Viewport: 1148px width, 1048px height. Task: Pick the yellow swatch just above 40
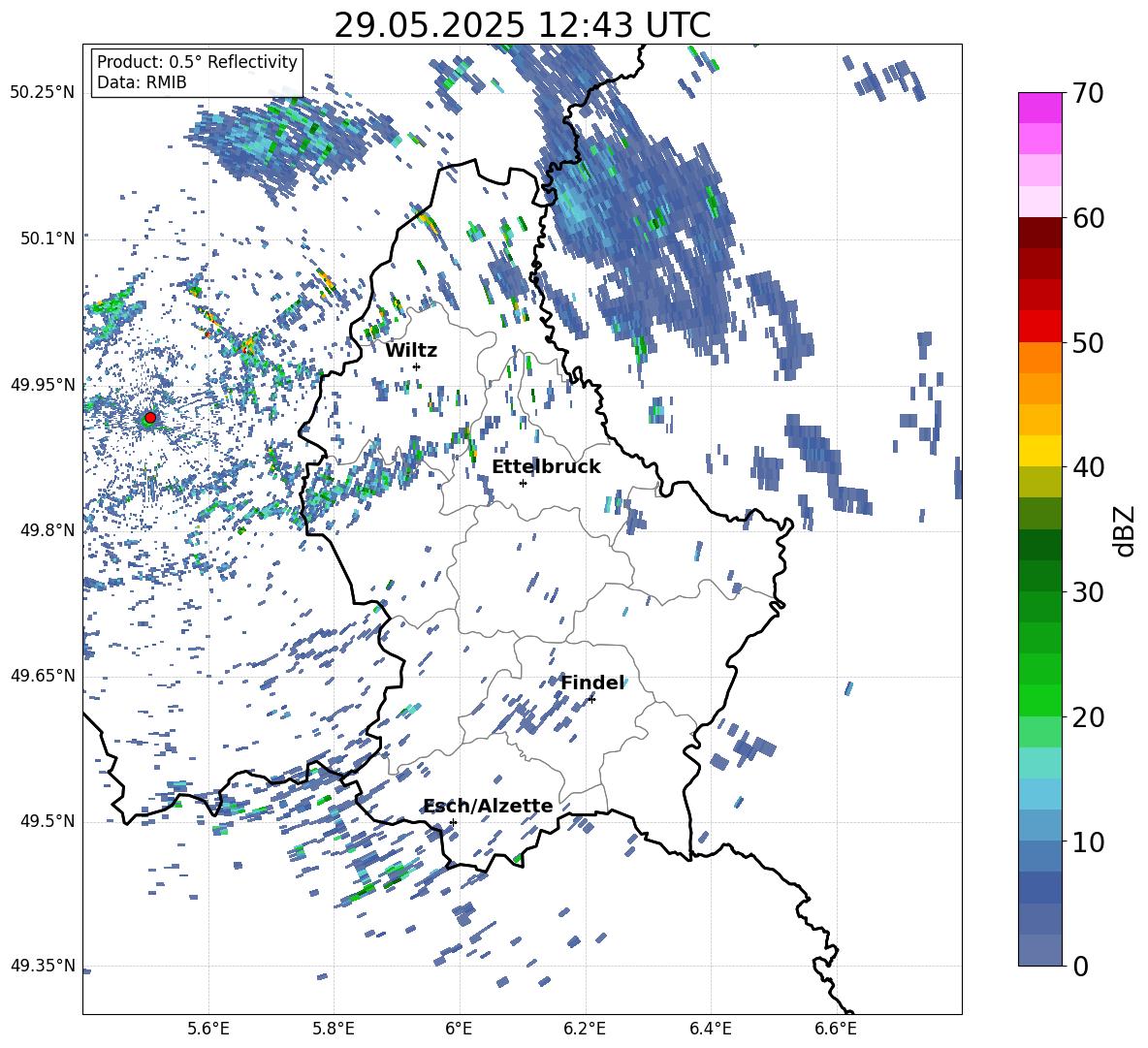click(x=1039, y=451)
